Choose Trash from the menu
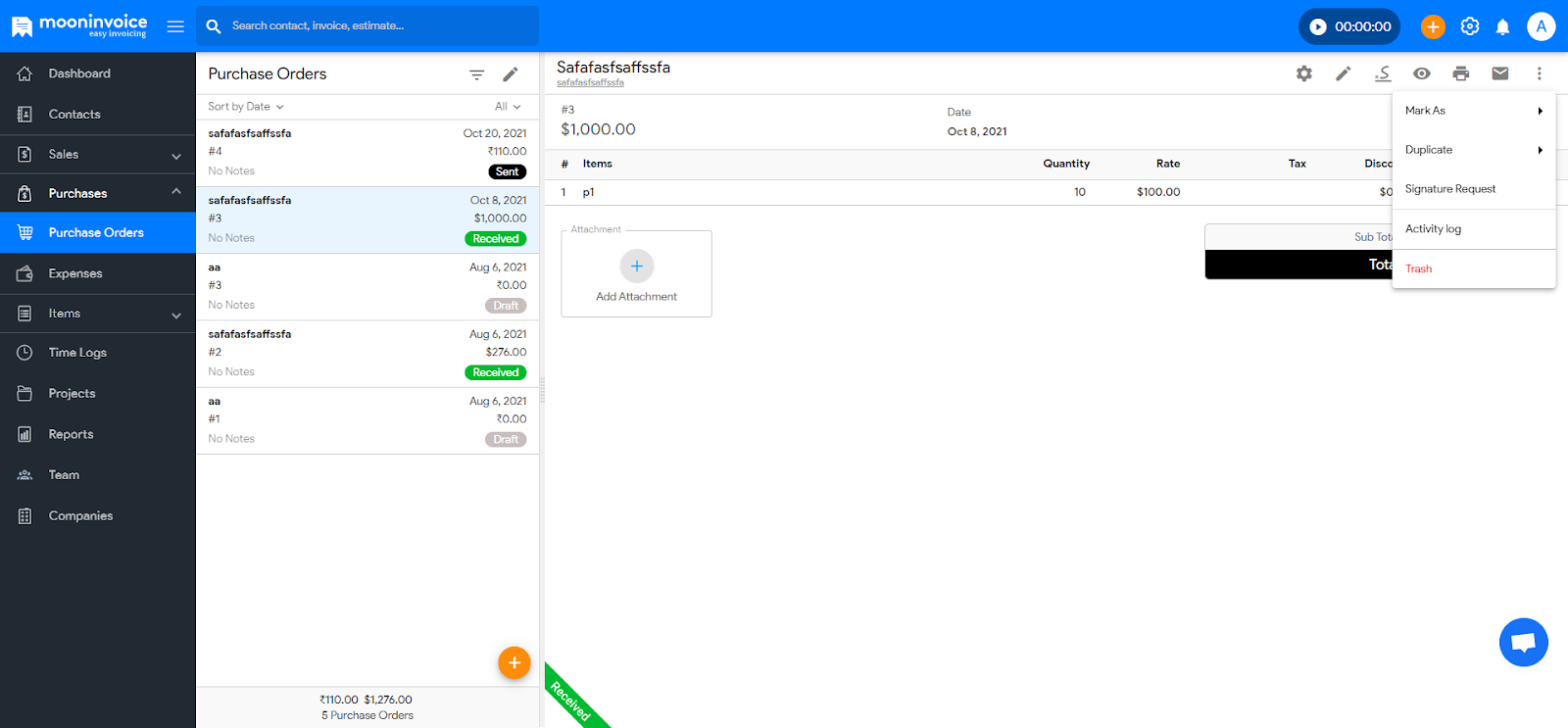 pos(1474,268)
